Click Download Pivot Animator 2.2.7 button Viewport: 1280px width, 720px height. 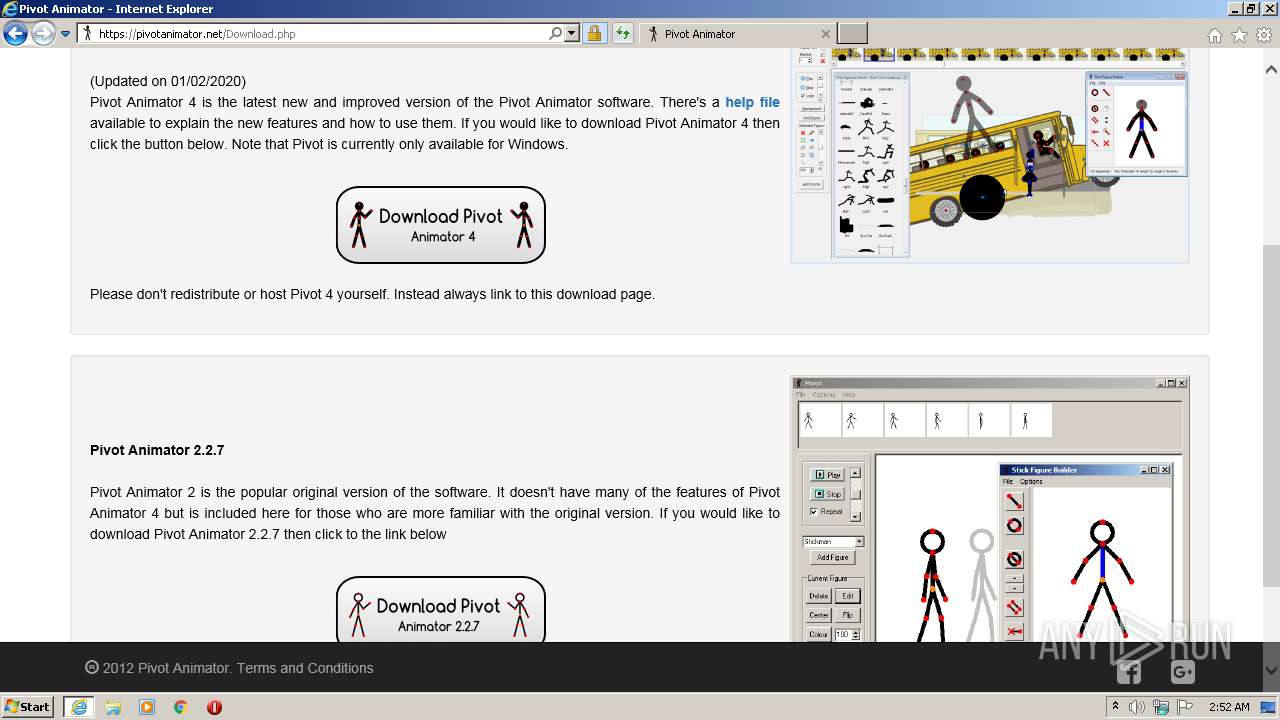[x=441, y=609]
